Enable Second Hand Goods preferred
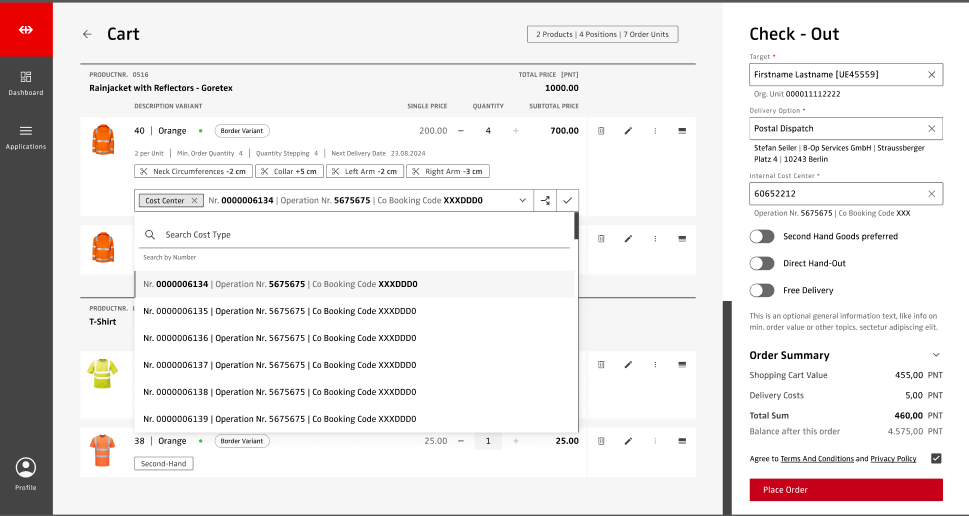This screenshot has width=969, height=516. click(762, 236)
